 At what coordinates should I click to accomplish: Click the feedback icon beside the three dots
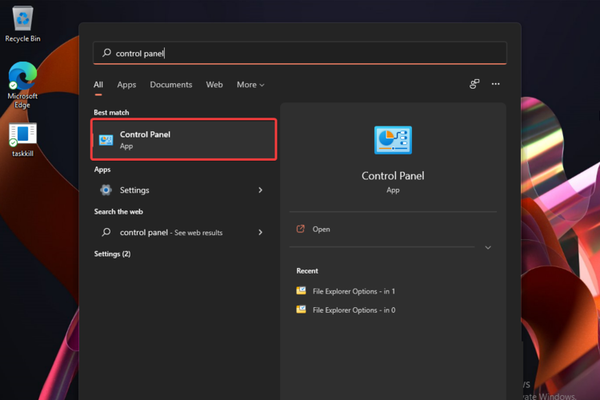click(x=474, y=85)
